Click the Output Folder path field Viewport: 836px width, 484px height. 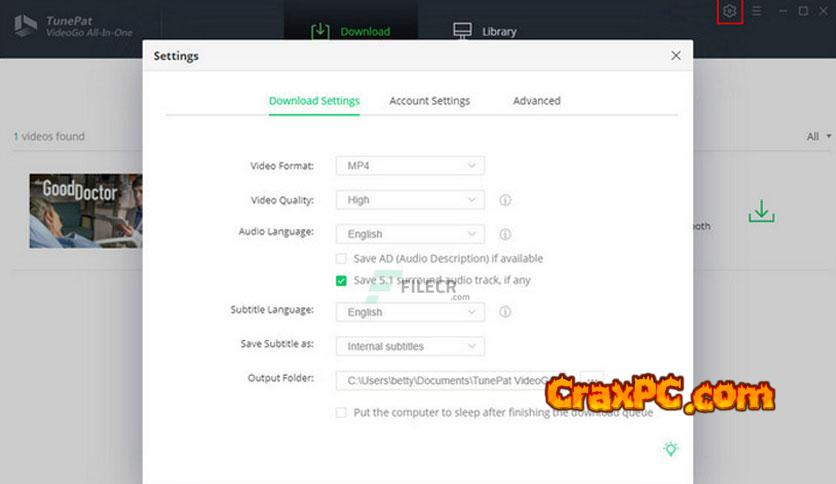click(453, 381)
